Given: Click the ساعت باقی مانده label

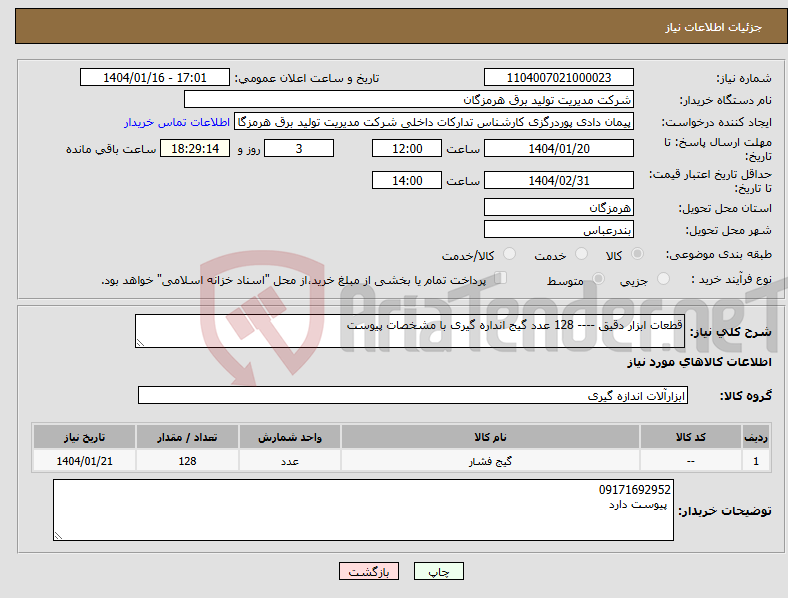Looking at the screenshot, I should coord(111,149).
